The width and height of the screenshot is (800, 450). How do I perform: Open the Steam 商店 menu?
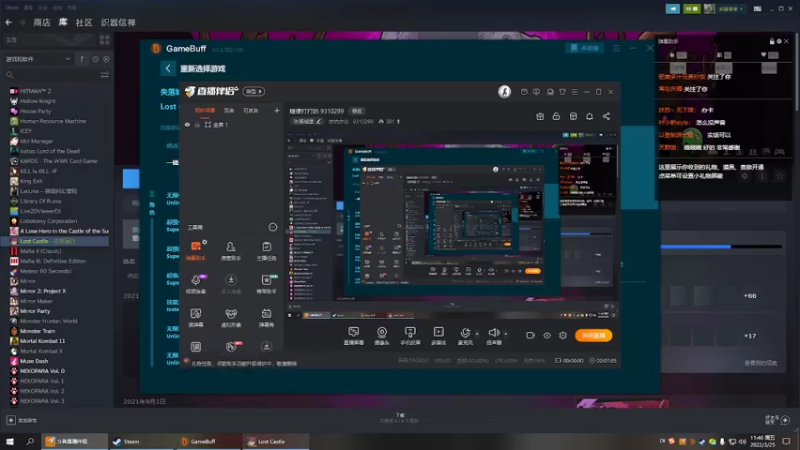42,22
